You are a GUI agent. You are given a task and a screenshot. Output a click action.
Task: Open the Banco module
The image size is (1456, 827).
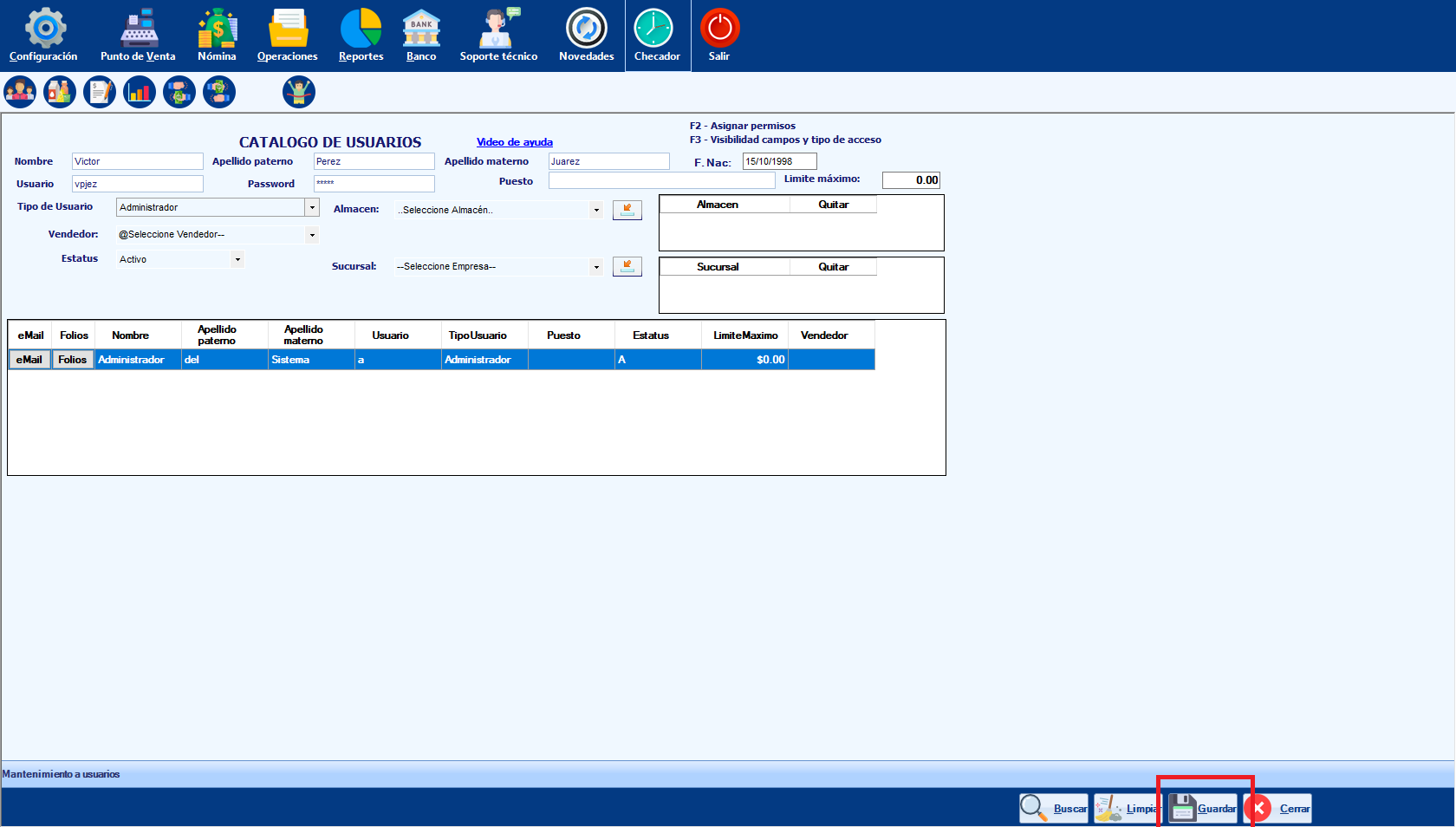pos(421,35)
